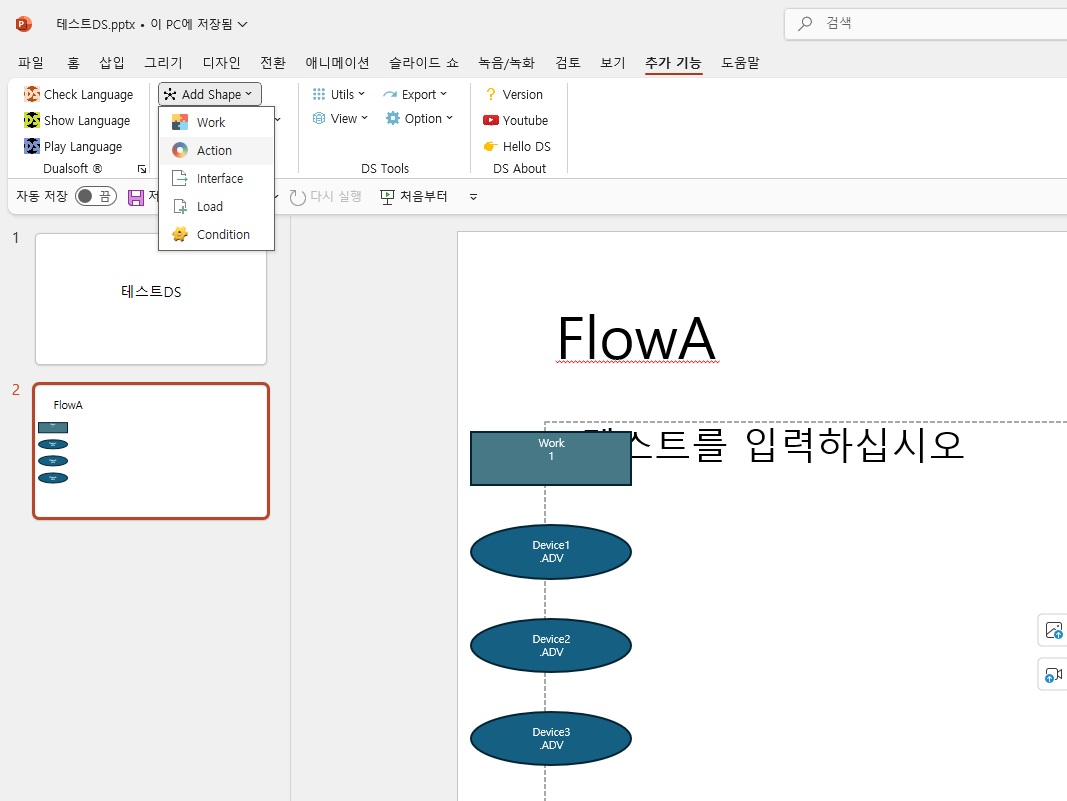Expand the Utils dropdown
The height and width of the screenshot is (801, 1067).
(x=339, y=94)
